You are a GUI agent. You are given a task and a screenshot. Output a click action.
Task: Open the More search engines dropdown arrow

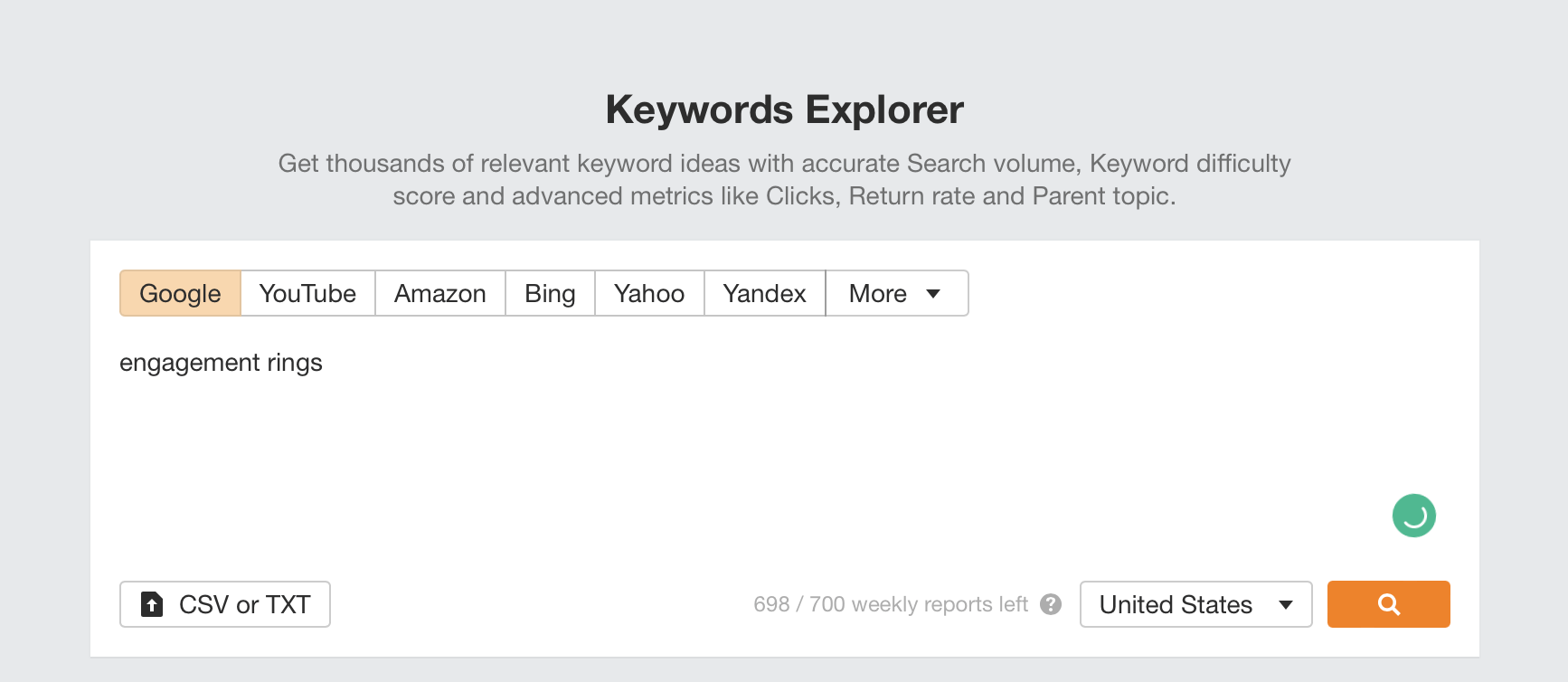[935, 293]
